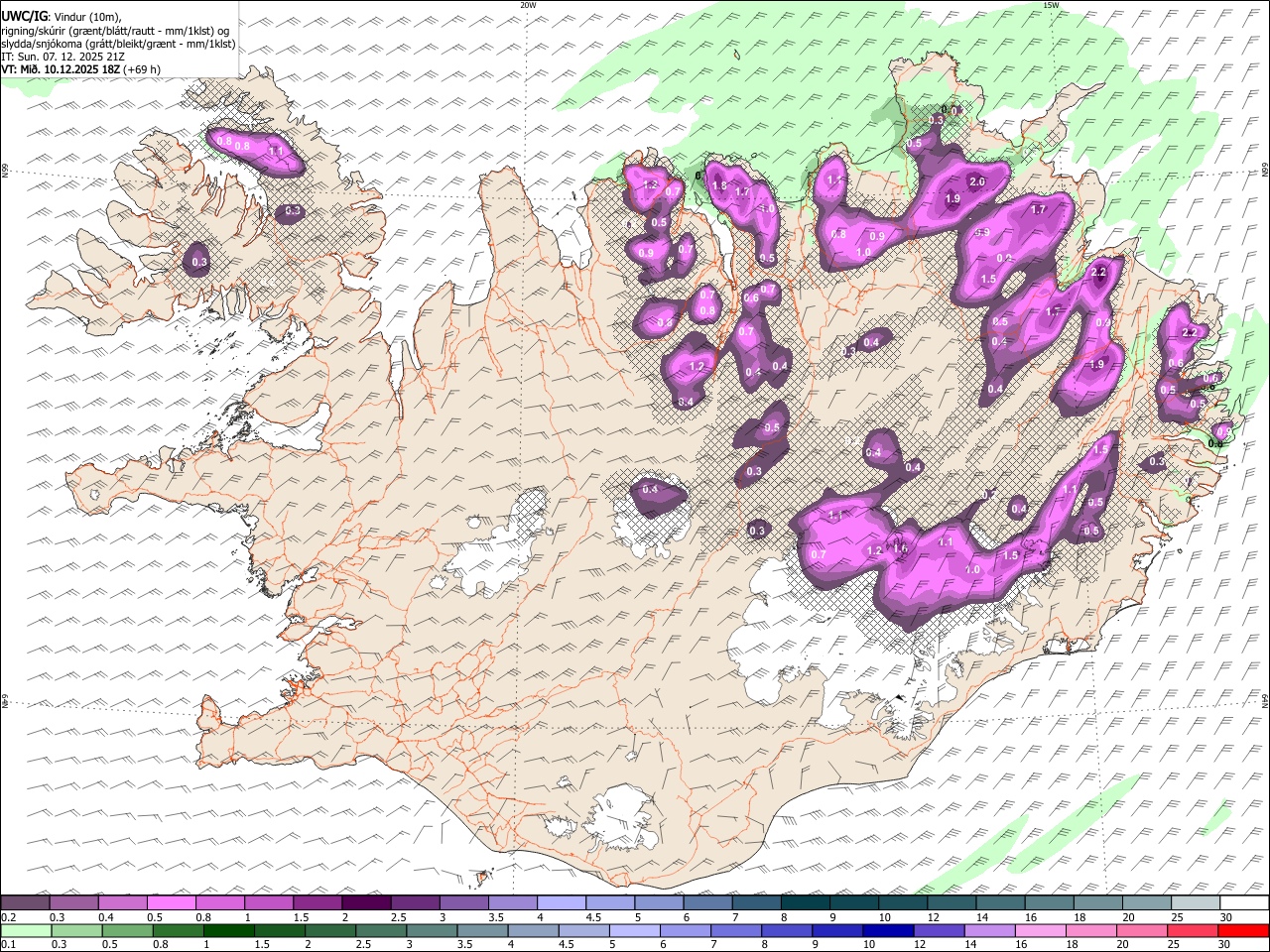Pick the 30 bright red swatch, lower legend
Screen dimensions: 1270x952
tap(1244, 931)
